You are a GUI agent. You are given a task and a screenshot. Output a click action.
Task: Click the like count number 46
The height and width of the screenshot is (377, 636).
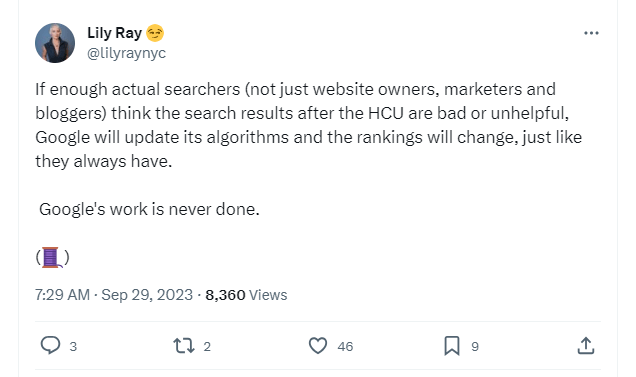(345, 347)
